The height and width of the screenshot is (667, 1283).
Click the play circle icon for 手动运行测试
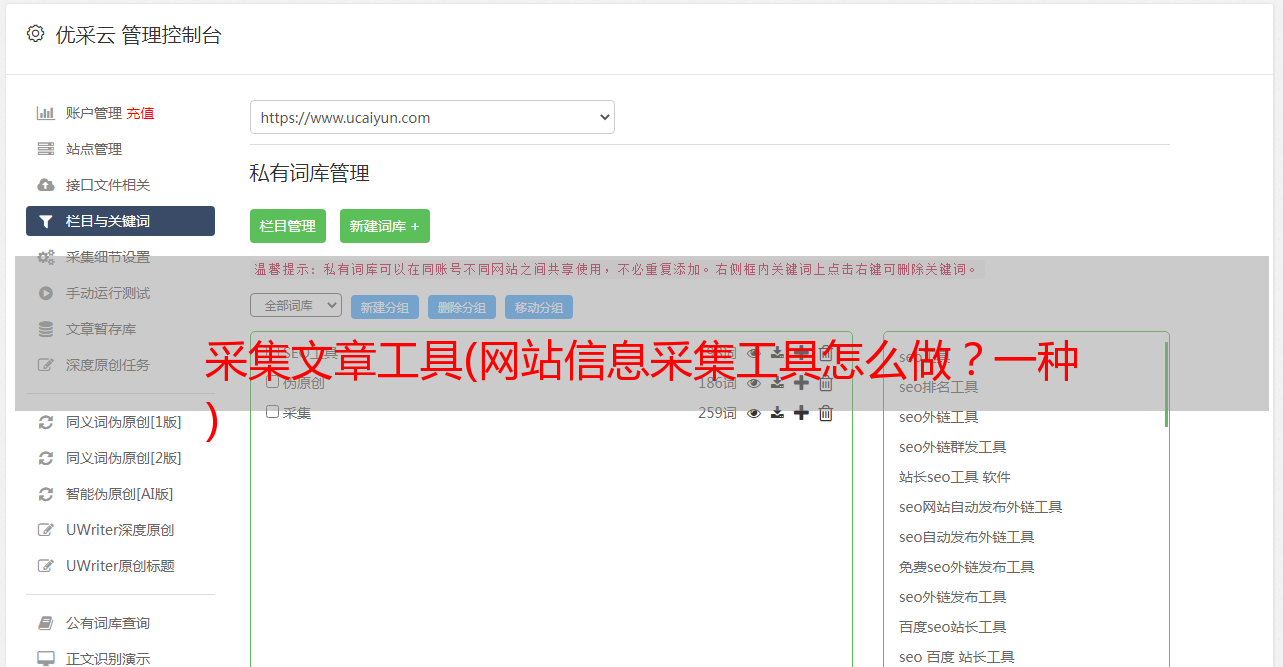tap(45, 293)
